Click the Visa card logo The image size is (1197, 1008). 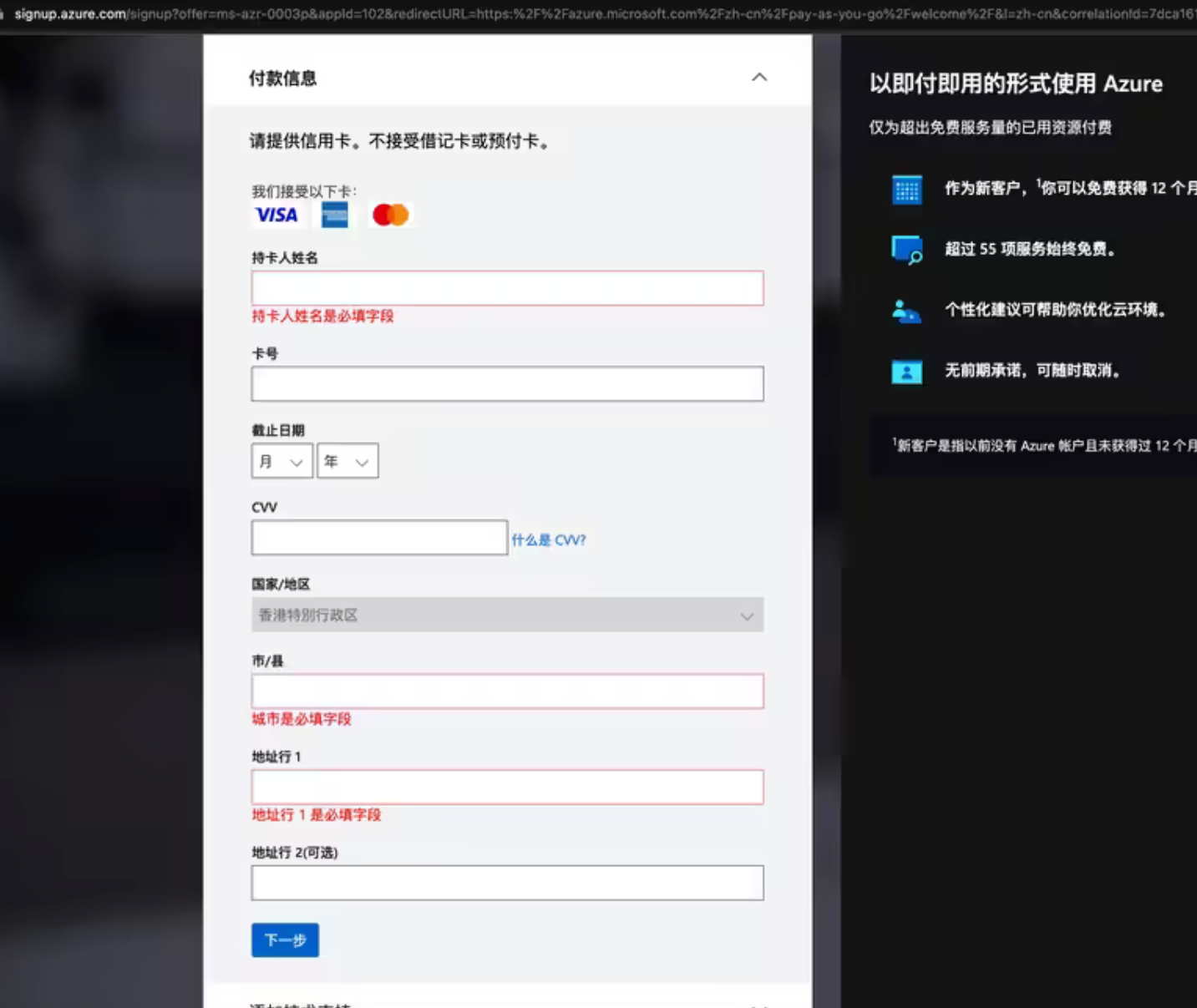[276, 215]
